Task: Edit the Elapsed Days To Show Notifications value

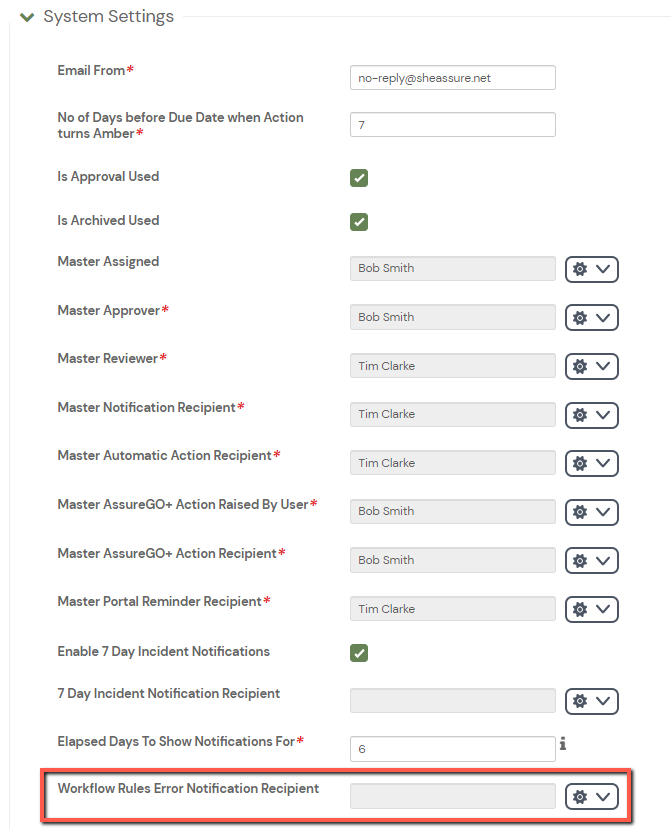Action: point(450,748)
